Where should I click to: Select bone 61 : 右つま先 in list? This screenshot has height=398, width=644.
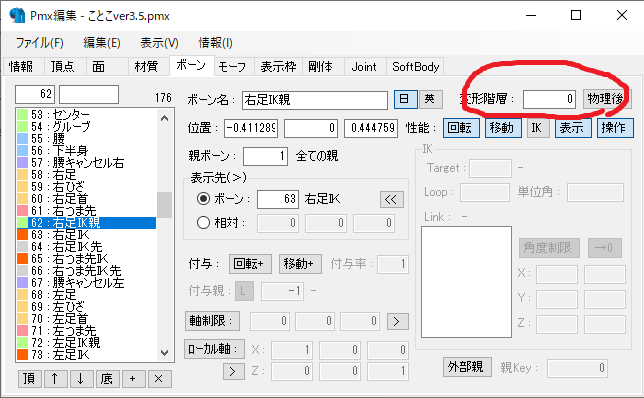pos(86,210)
